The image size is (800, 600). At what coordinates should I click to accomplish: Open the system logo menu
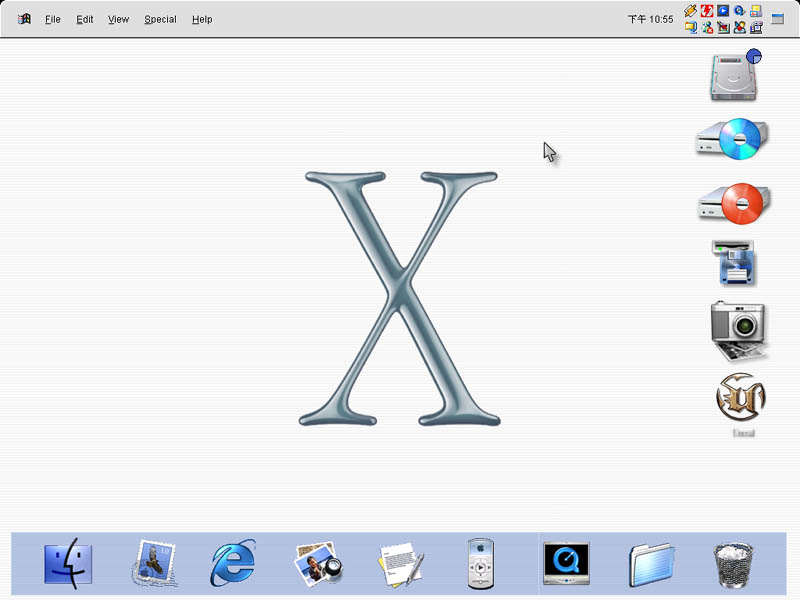point(24,19)
